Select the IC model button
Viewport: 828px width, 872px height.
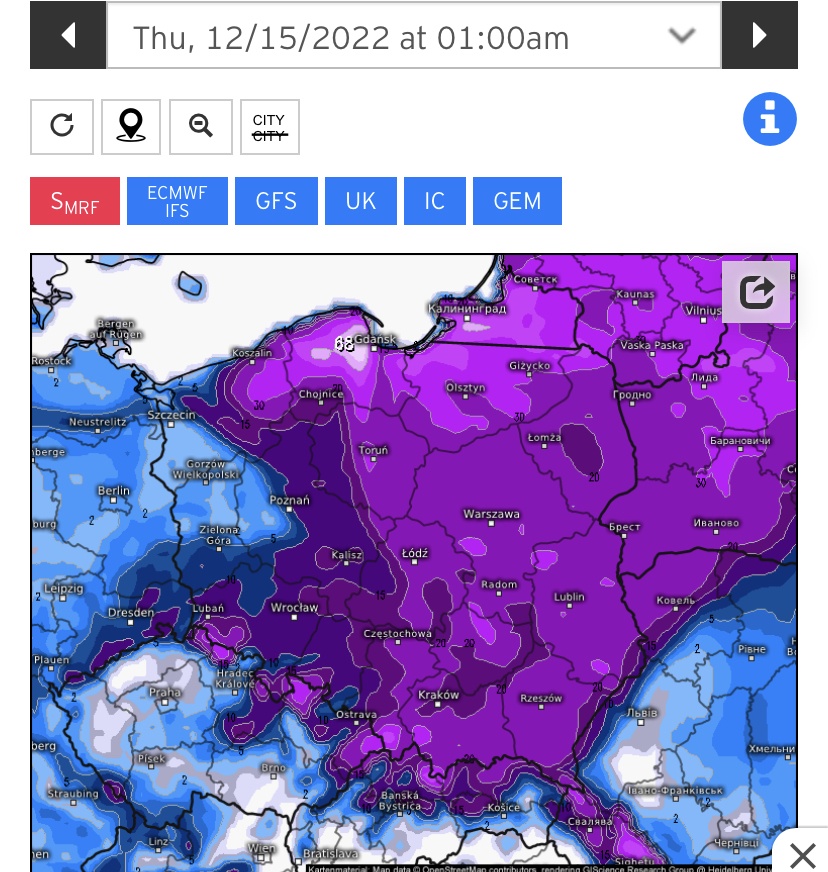click(x=434, y=201)
